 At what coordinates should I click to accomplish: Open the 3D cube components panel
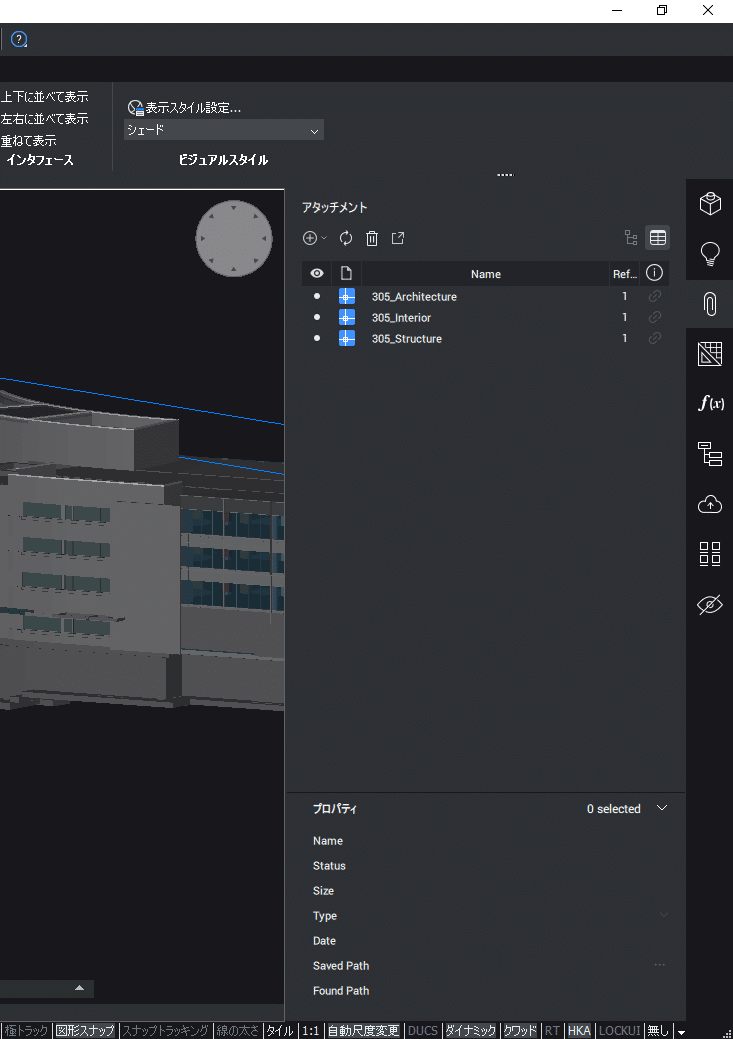tap(710, 203)
